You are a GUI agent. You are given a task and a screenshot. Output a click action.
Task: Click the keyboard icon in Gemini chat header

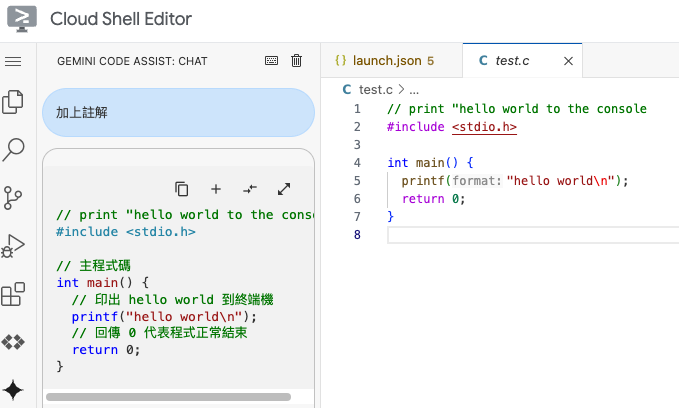(x=272, y=61)
